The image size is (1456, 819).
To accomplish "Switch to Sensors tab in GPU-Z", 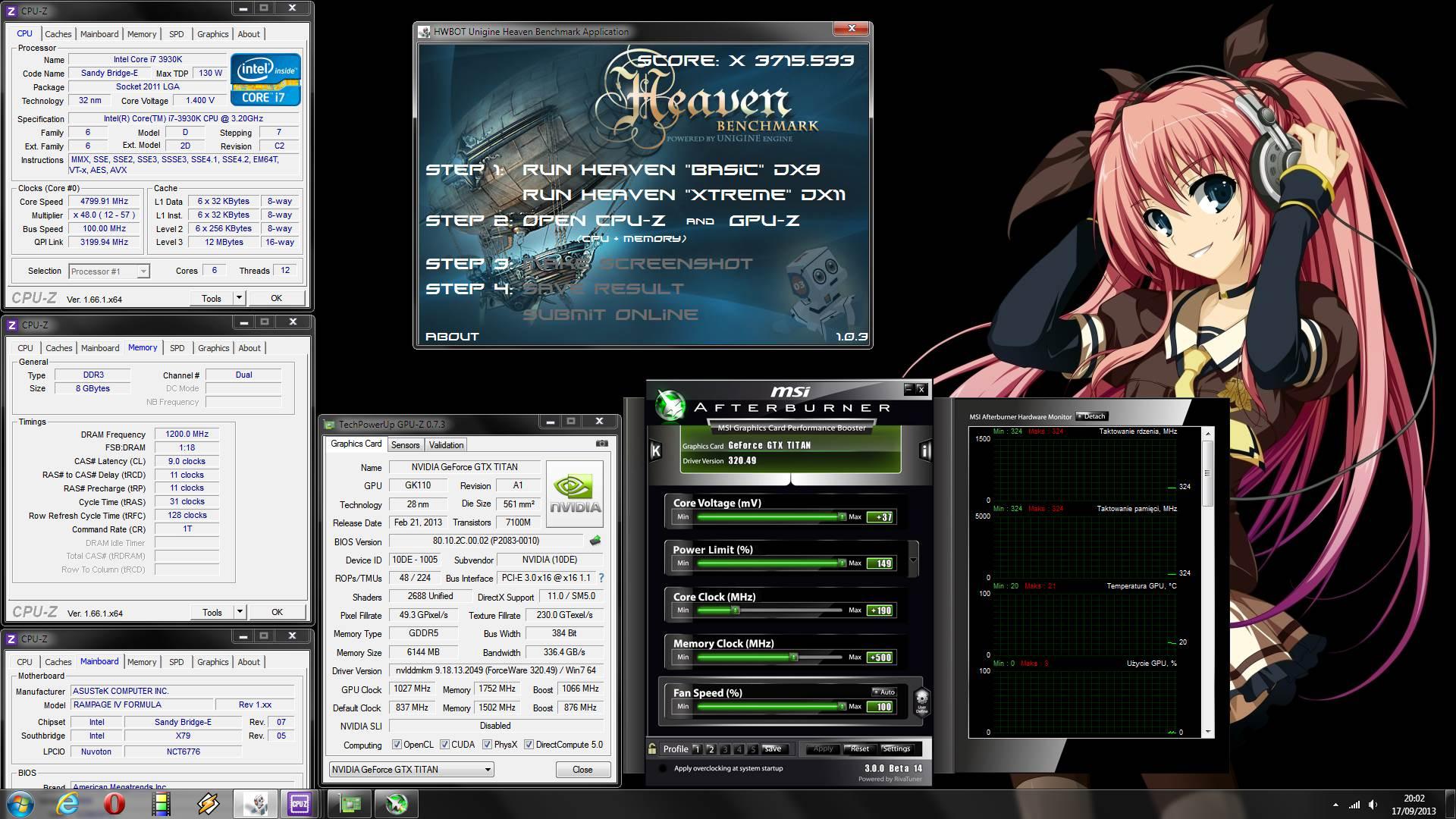I will tap(405, 445).
